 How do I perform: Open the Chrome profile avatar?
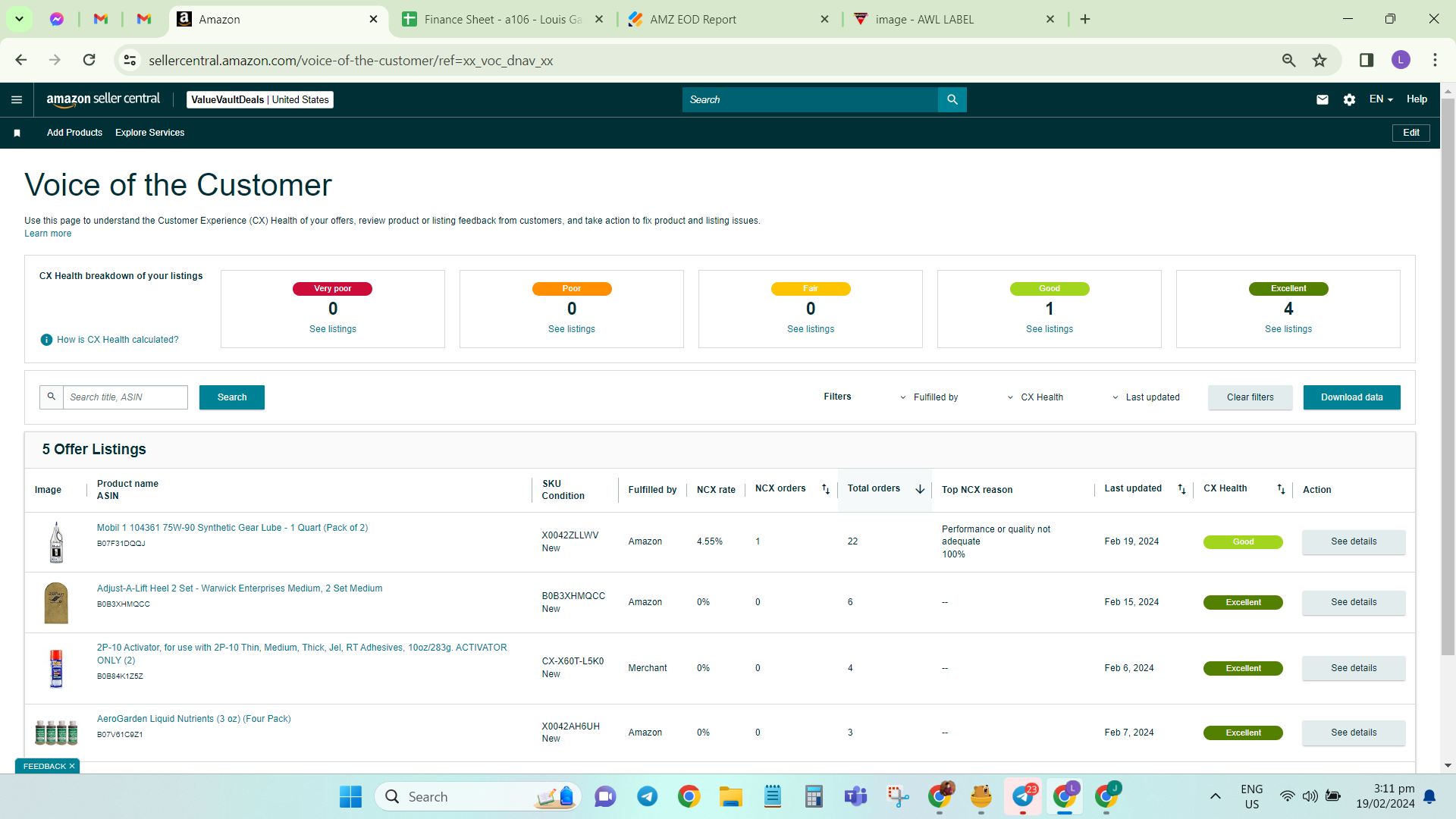[1401, 60]
